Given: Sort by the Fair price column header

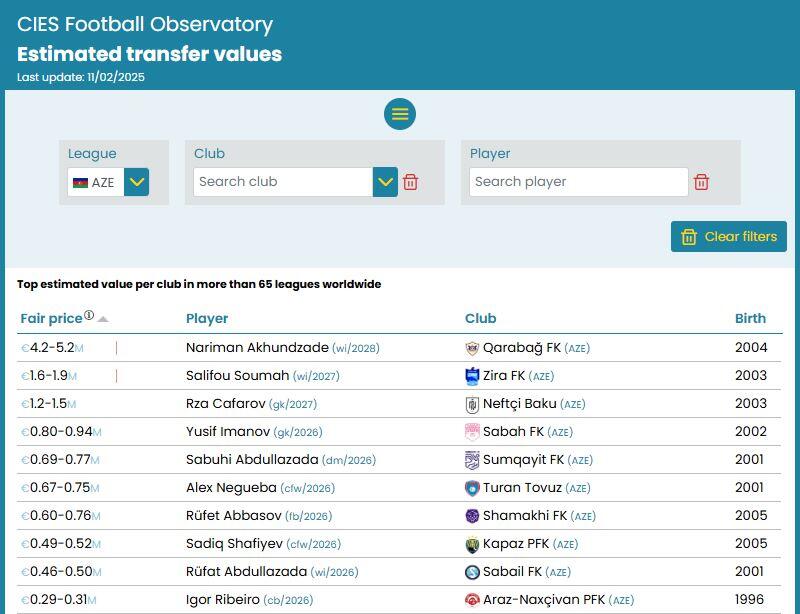Looking at the screenshot, I should pos(51,318).
